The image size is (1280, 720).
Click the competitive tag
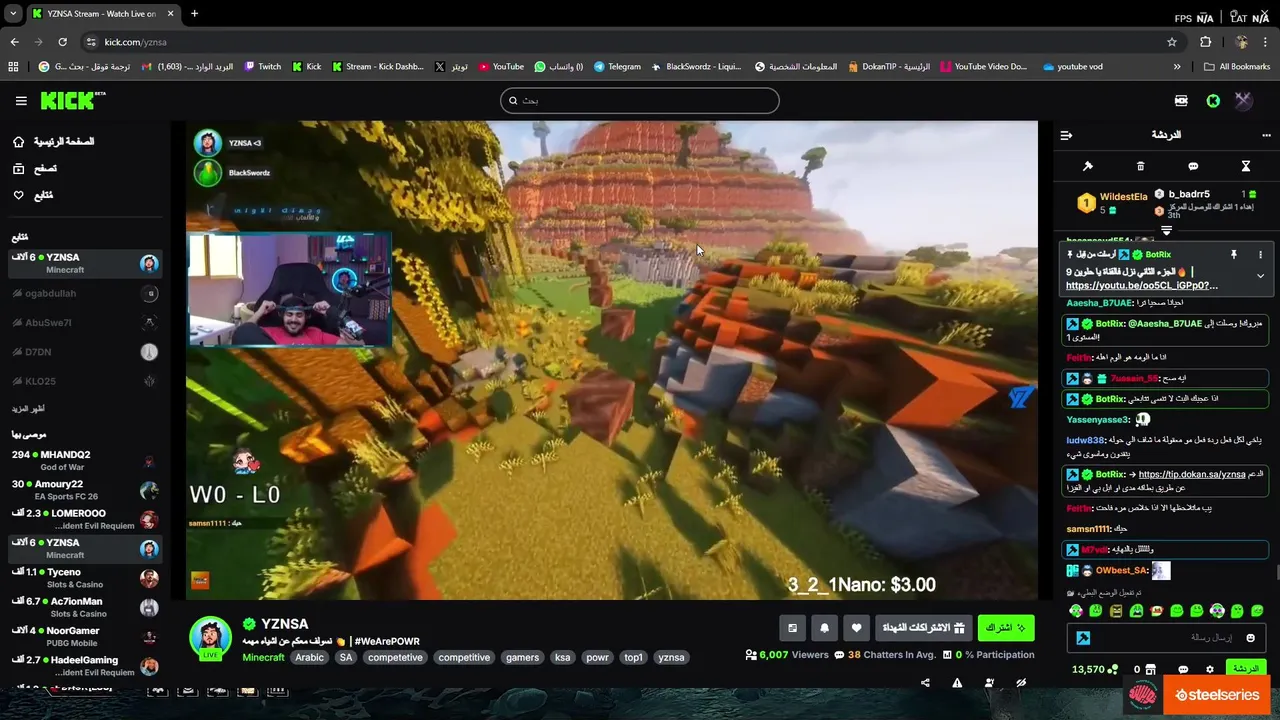[x=464, y=658]
